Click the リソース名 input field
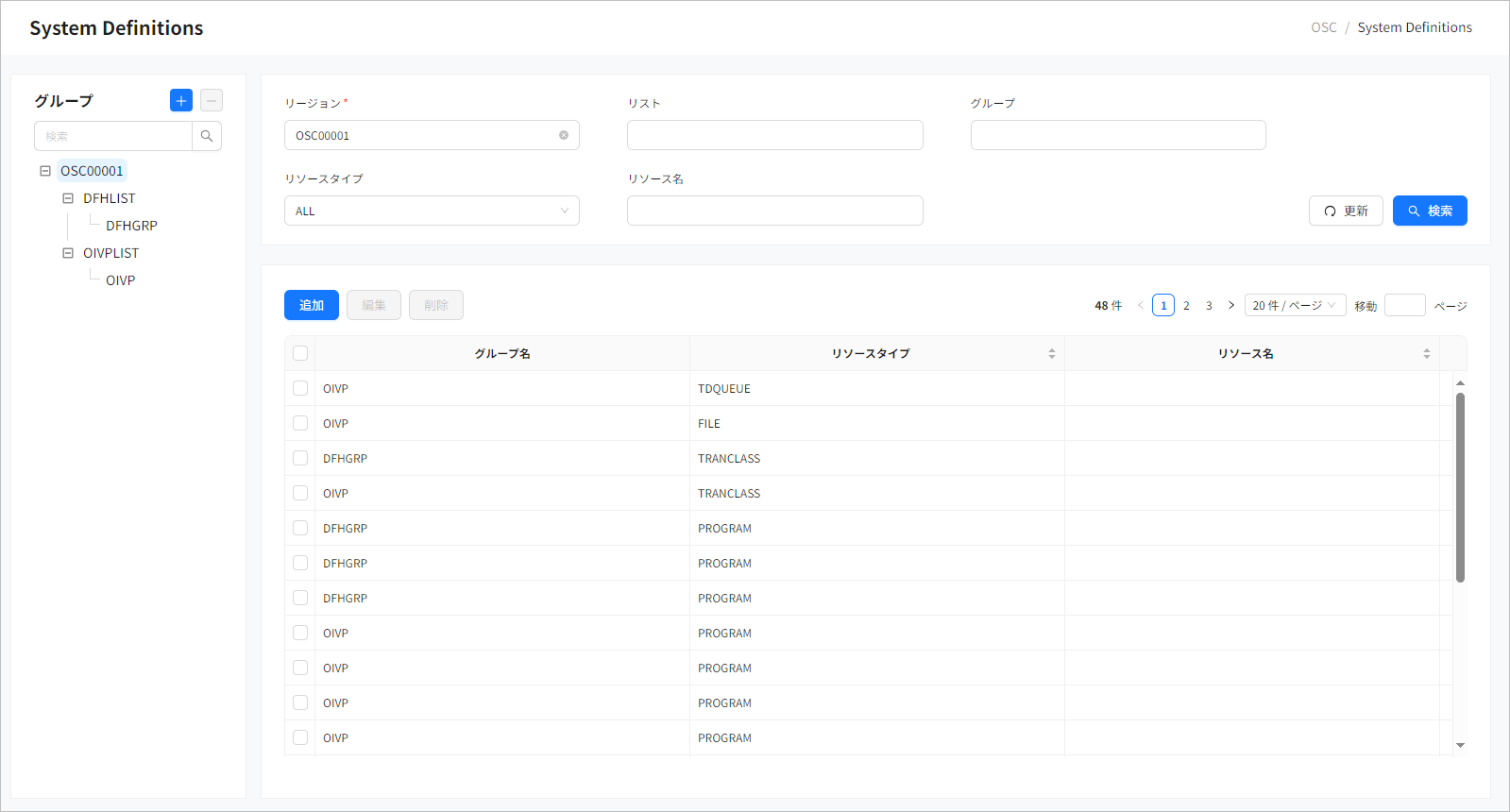This screenshot has height=812, width=1510. pyautogui.click(x=774, y=211)
